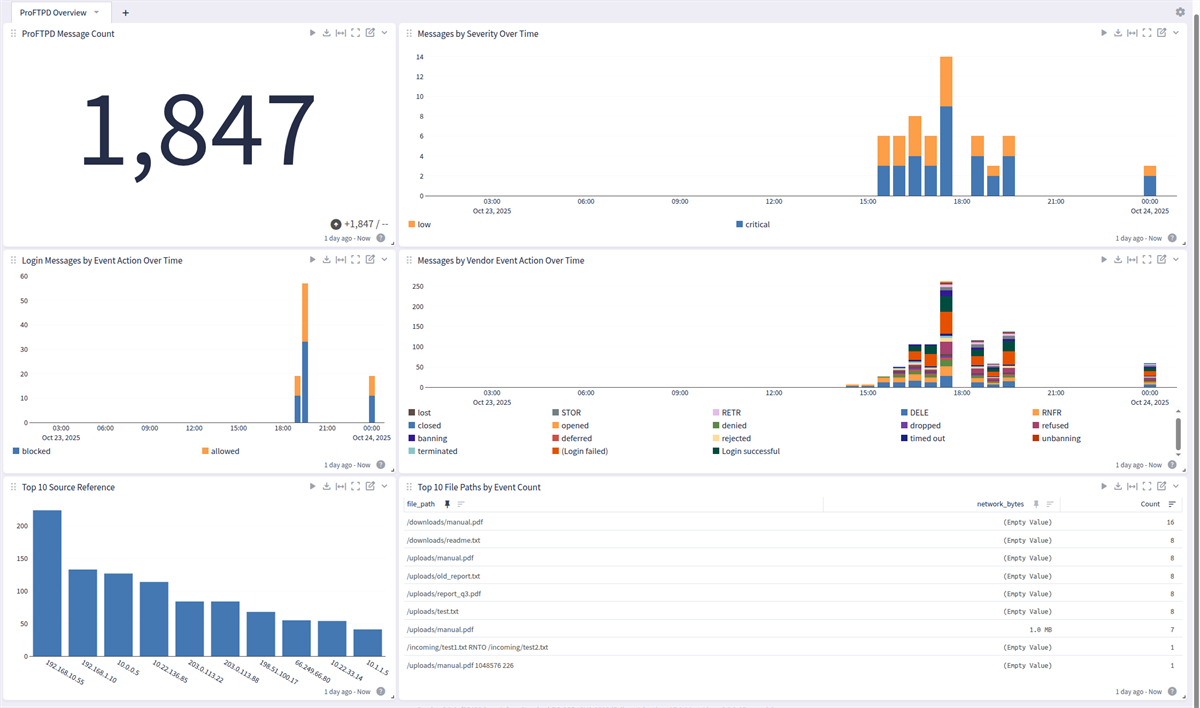Pin the file_path column

pos(447,504)
